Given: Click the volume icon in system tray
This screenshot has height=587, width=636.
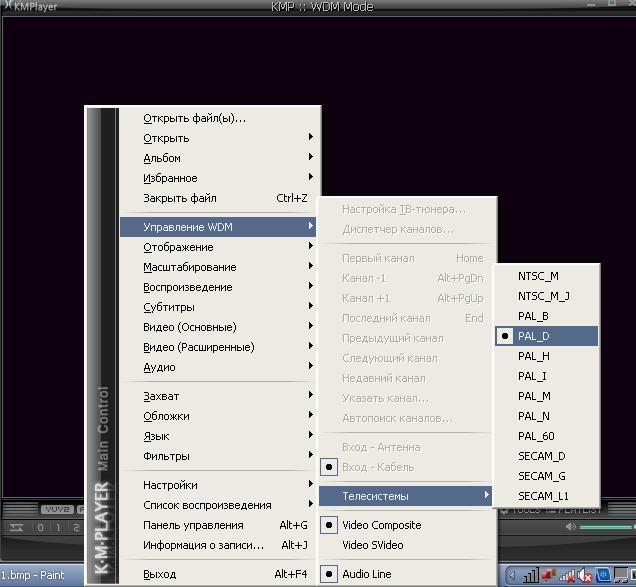Looking at the screenshot, I should click(x=582, y=576).
